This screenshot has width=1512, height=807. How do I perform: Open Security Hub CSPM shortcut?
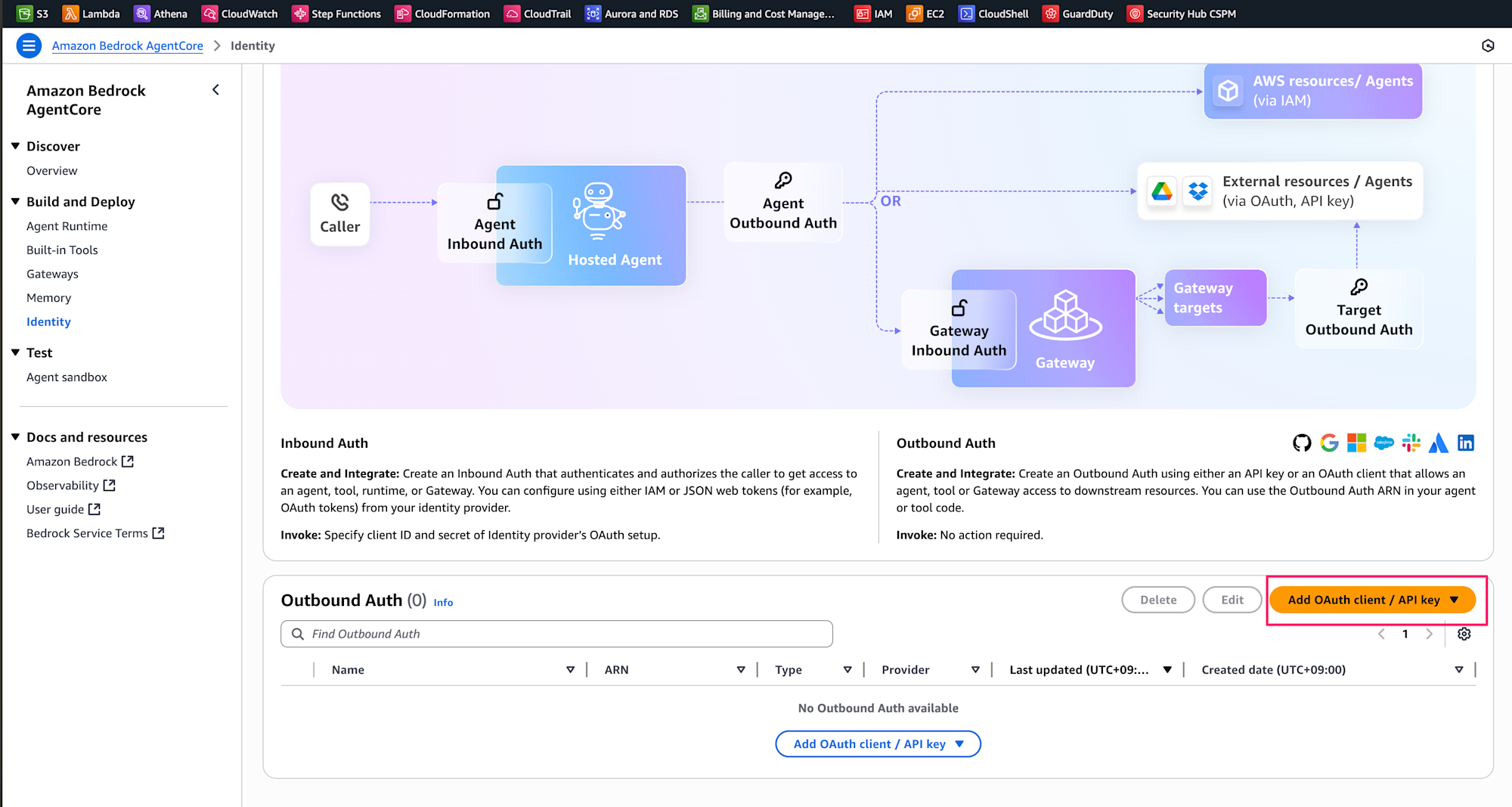[x=1182, y=14]
